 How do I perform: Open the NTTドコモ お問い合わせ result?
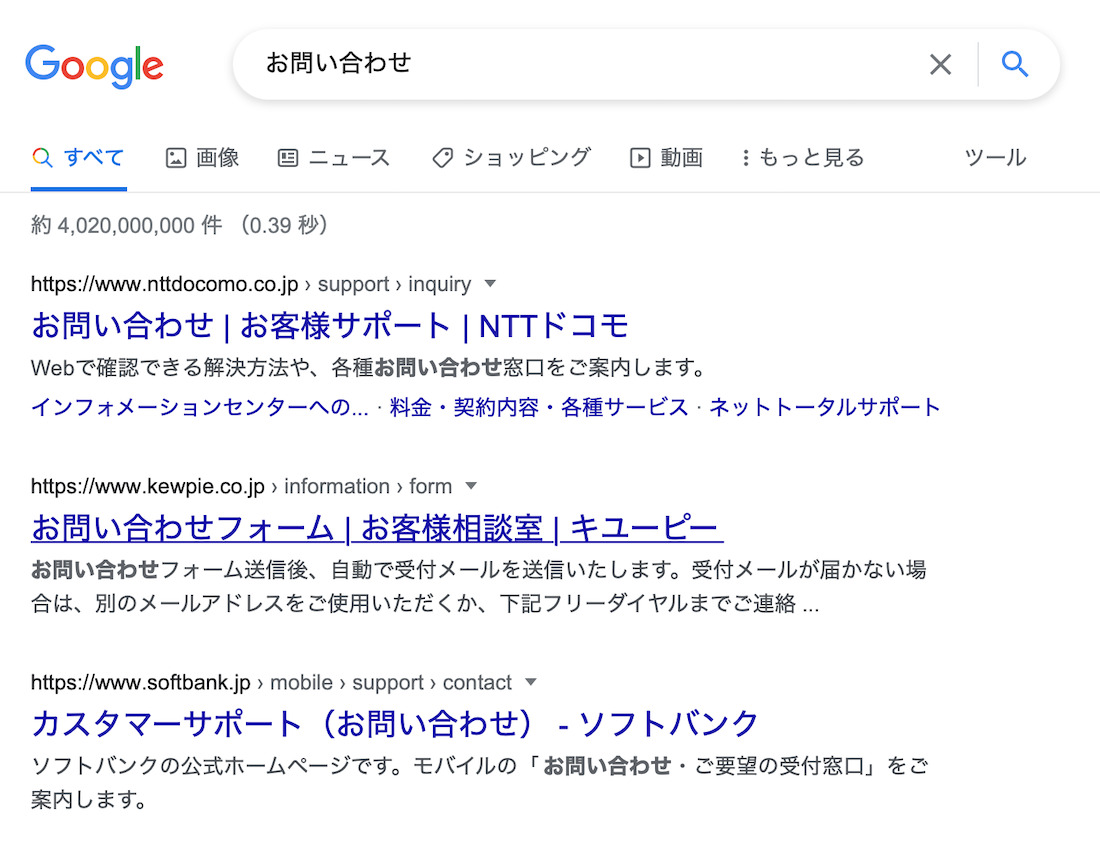pyautogui.click(x=330, y=325)
